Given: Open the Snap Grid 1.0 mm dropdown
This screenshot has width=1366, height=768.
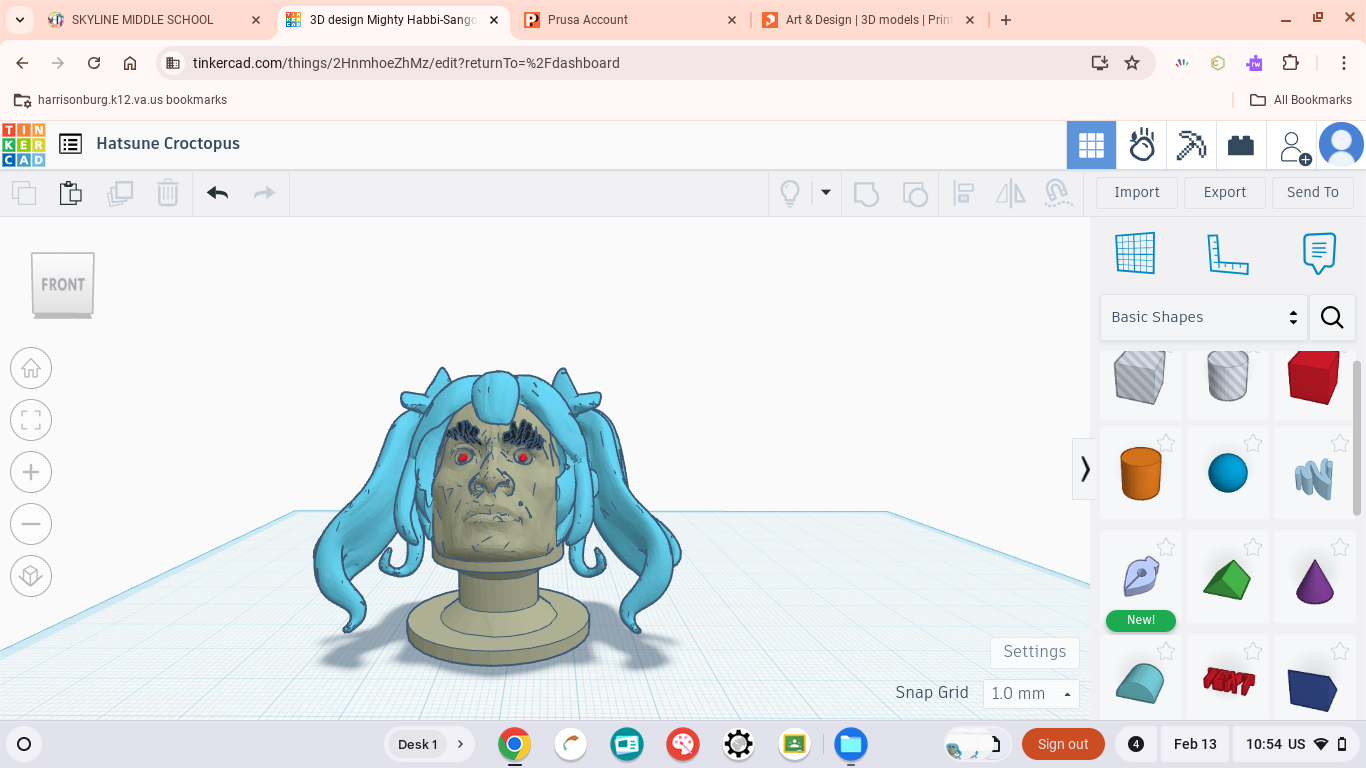Looking at the screenshot, I should (x=1031, y=693).
